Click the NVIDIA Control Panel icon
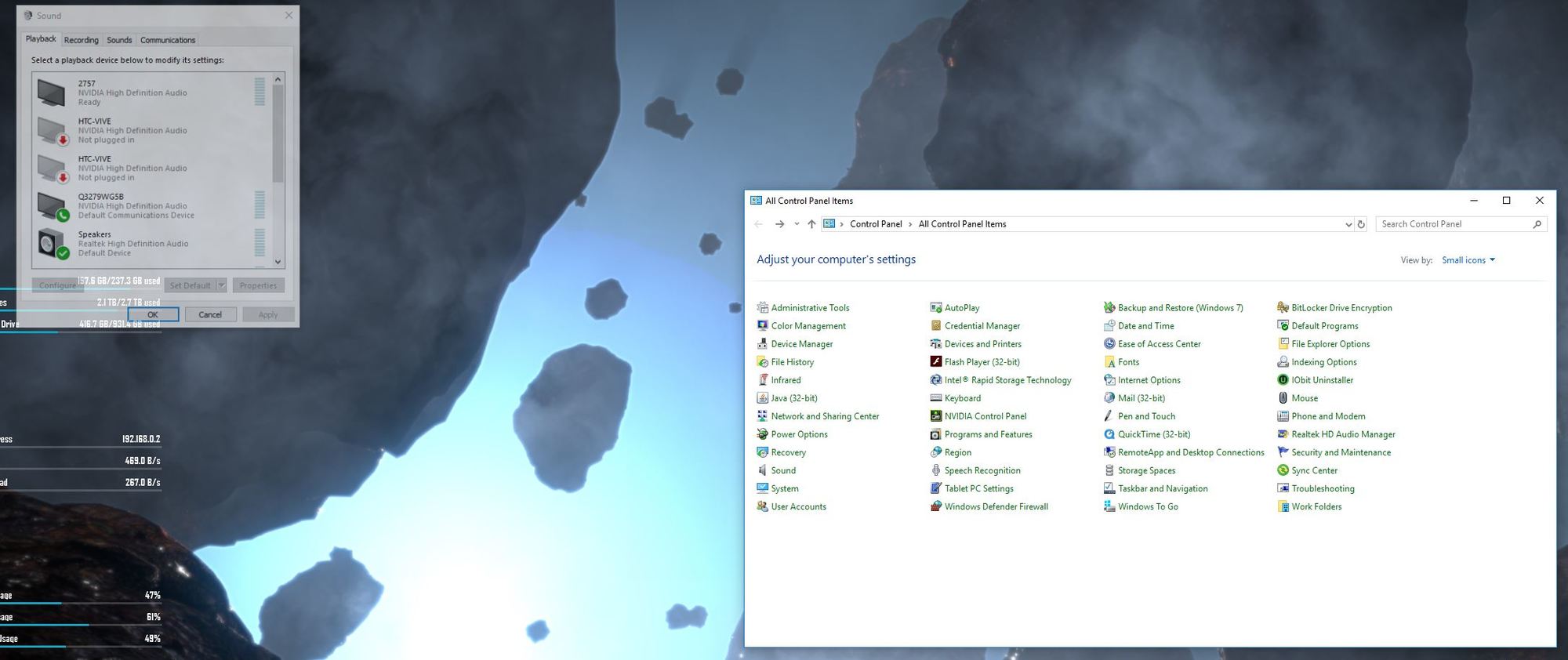The image size is (1568, 660). click(935, 415)
